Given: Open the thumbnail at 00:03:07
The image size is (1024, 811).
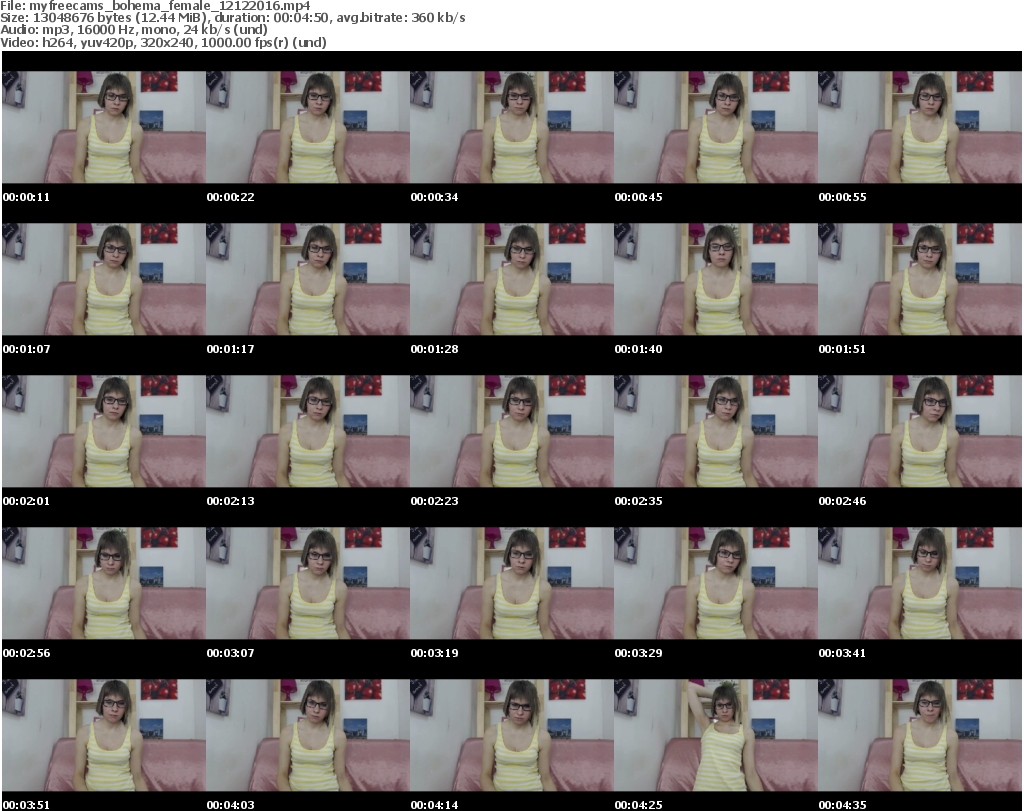Looking at the screenshot, I should click(308, 583).
